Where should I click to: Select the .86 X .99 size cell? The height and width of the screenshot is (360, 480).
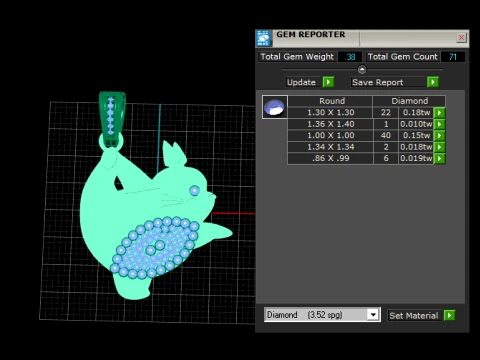(330, 158)
